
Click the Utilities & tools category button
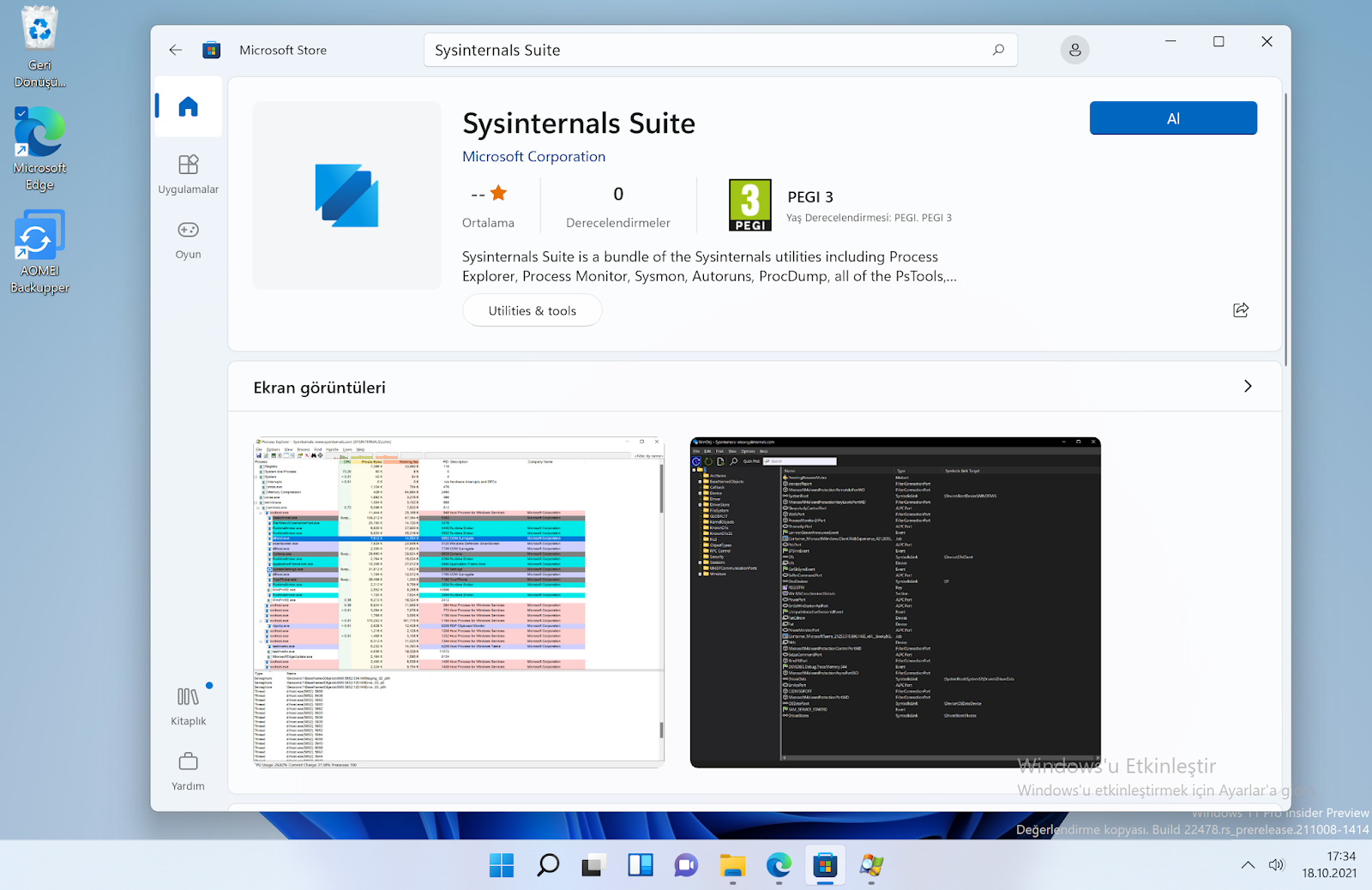click(x=532, y=310)
